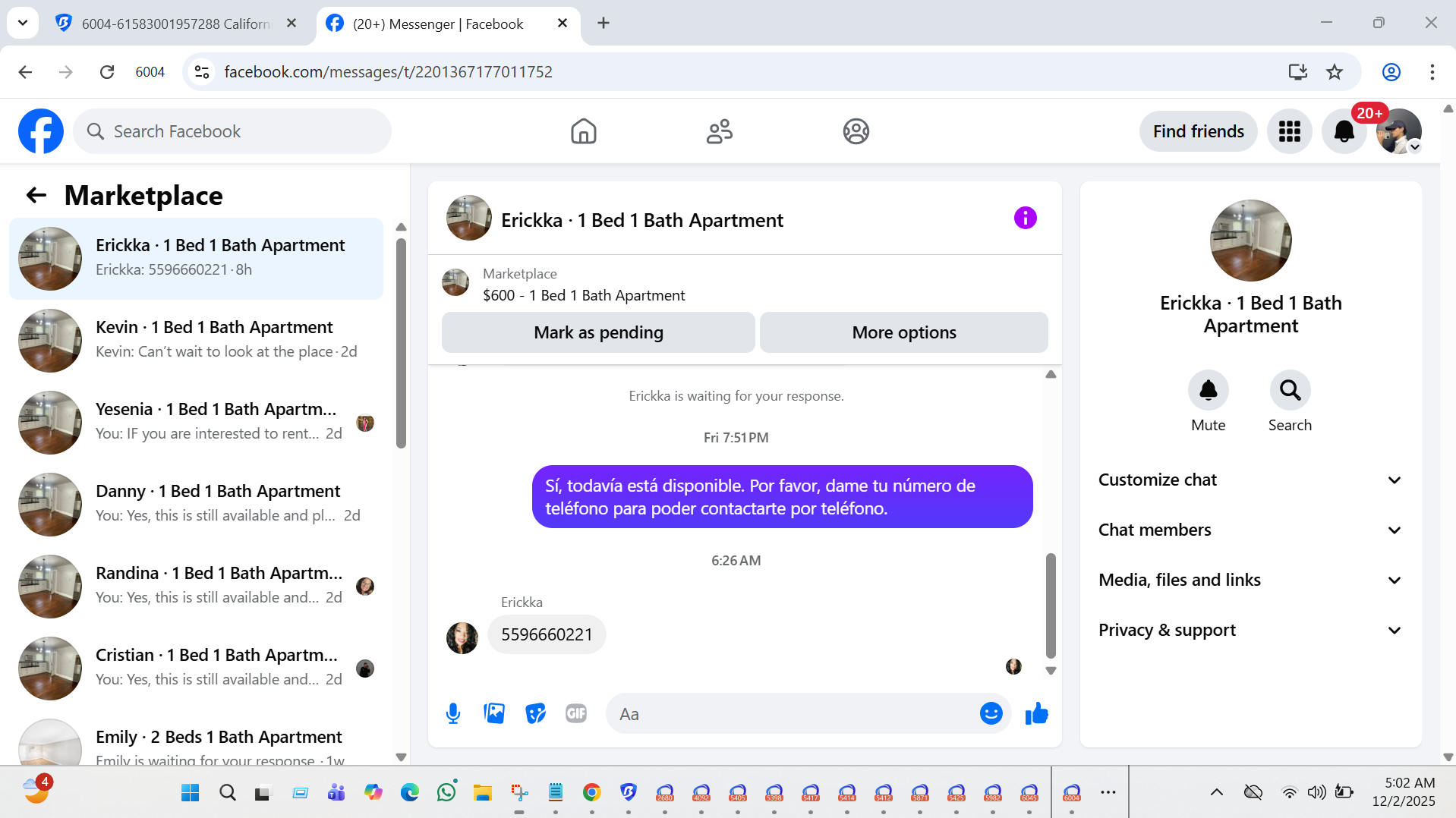The width and height of the screenshot is (1456, 818).
Task: Click the chat messages scrollbar thumb
Action: (1051, 605)
